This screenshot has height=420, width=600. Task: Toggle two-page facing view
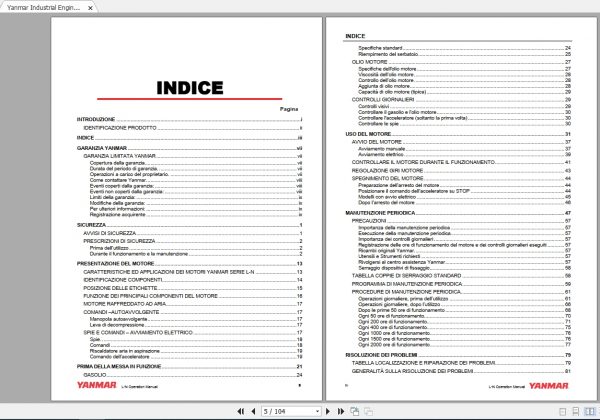click(x=590, y=412)
